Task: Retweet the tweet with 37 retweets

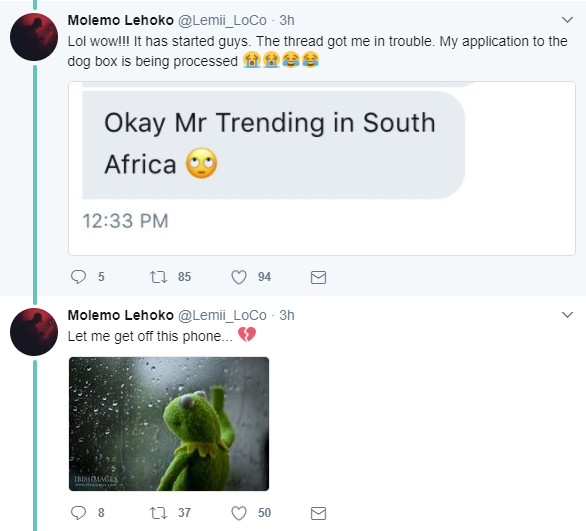Action: (x=158, y=513)
